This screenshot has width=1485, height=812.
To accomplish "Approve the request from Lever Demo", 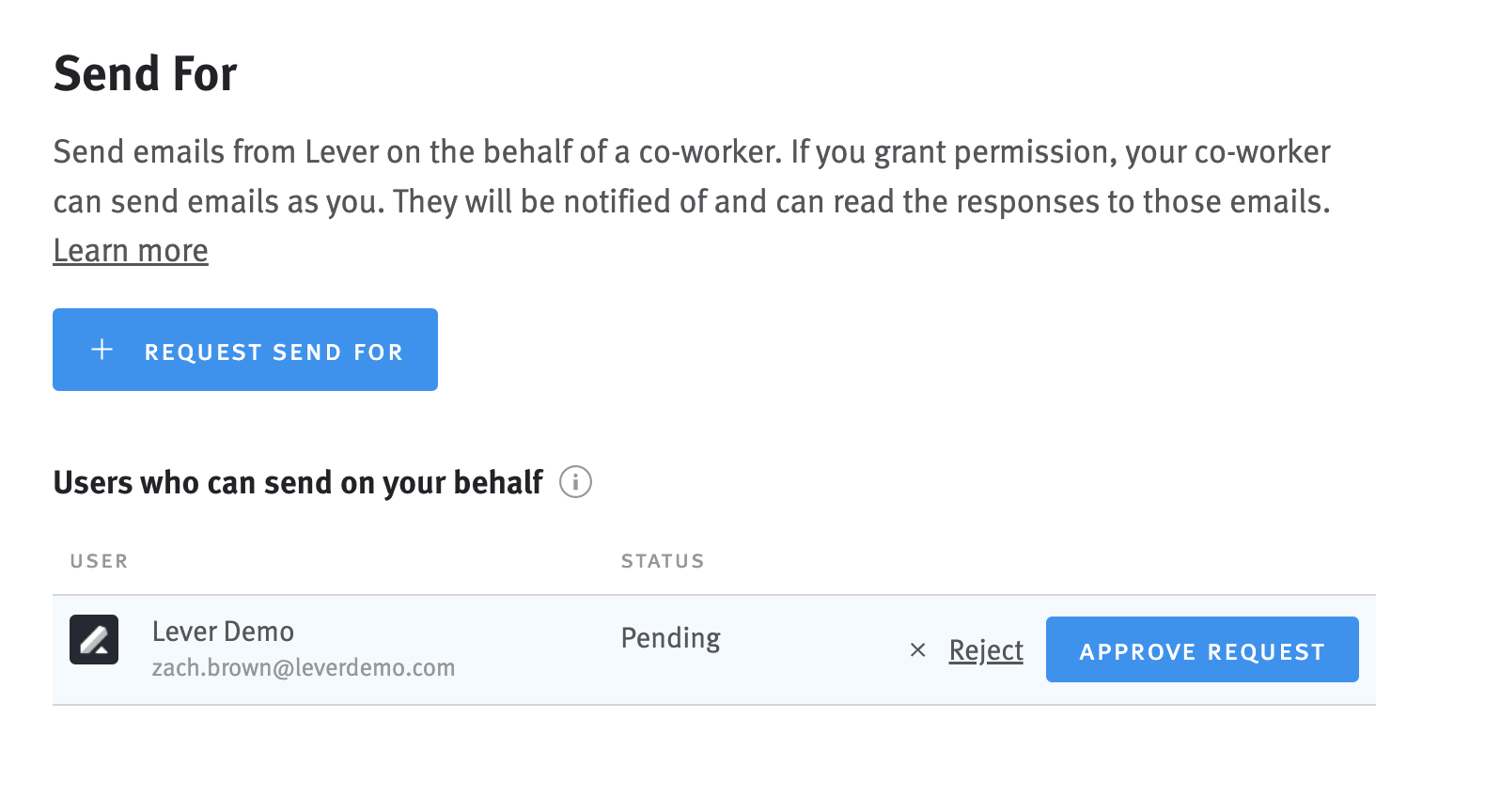I will [1202, 649].
